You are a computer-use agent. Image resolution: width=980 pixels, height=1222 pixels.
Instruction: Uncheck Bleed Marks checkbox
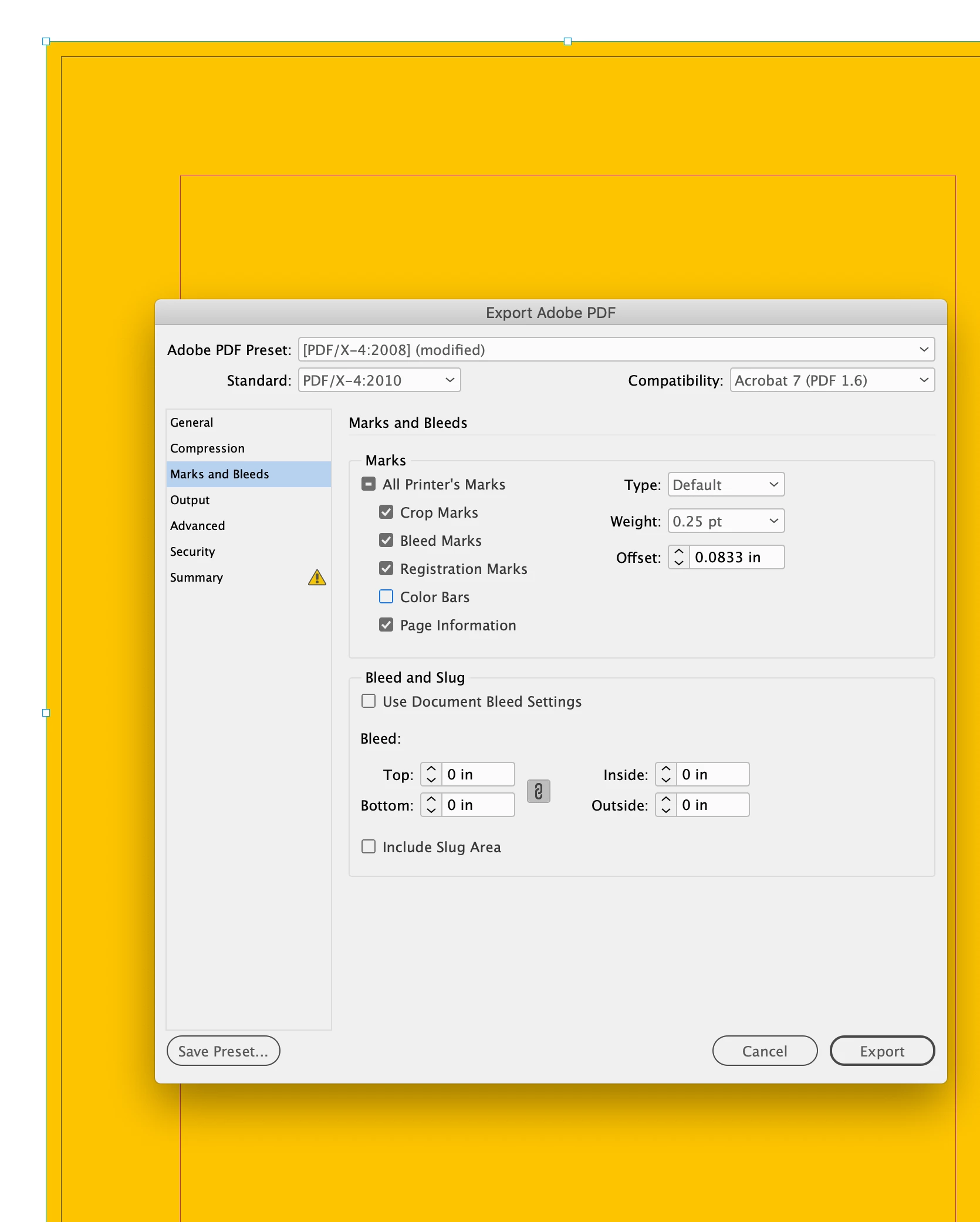click(x=386, y=541)
